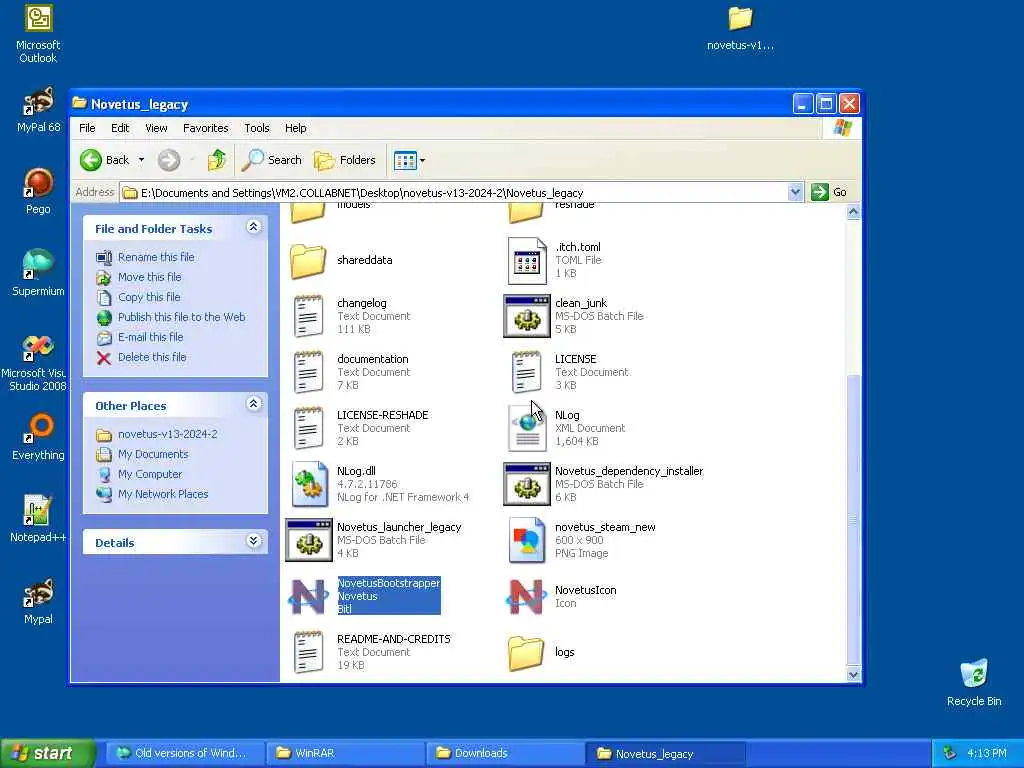Select the clean_junk batch file
Screen dimensions: 1024x768
click(x=573, y=316)
